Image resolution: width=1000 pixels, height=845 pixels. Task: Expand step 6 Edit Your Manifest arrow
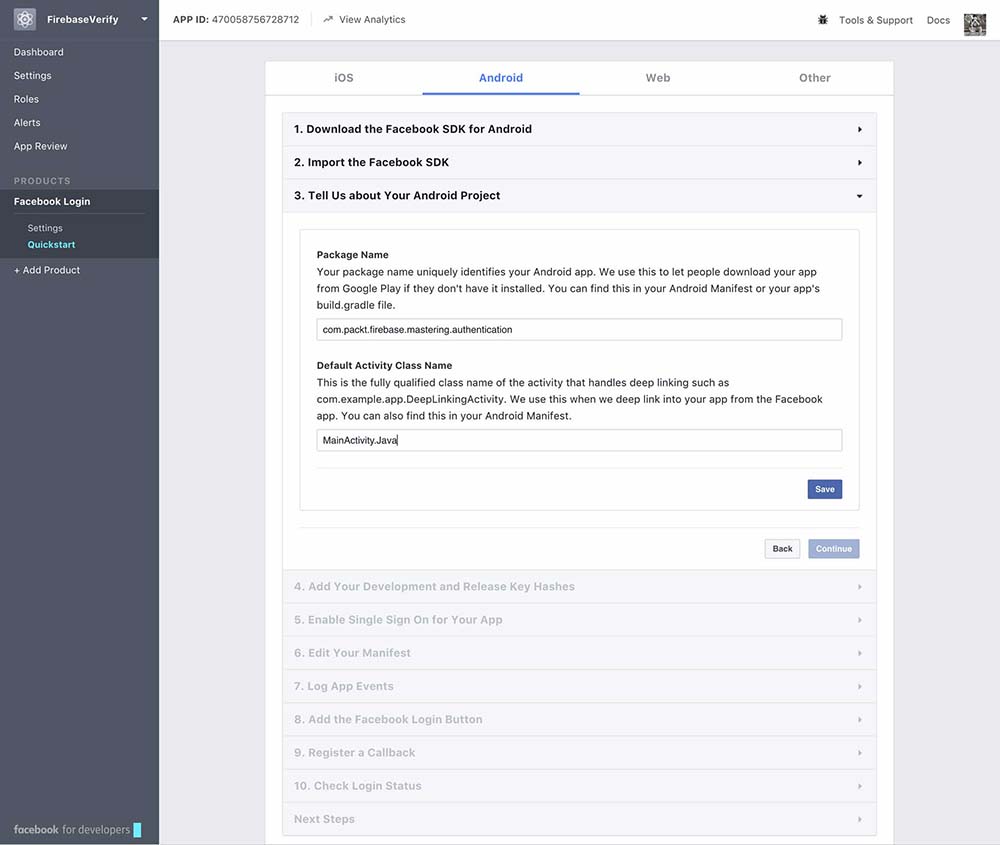[860, 653]
